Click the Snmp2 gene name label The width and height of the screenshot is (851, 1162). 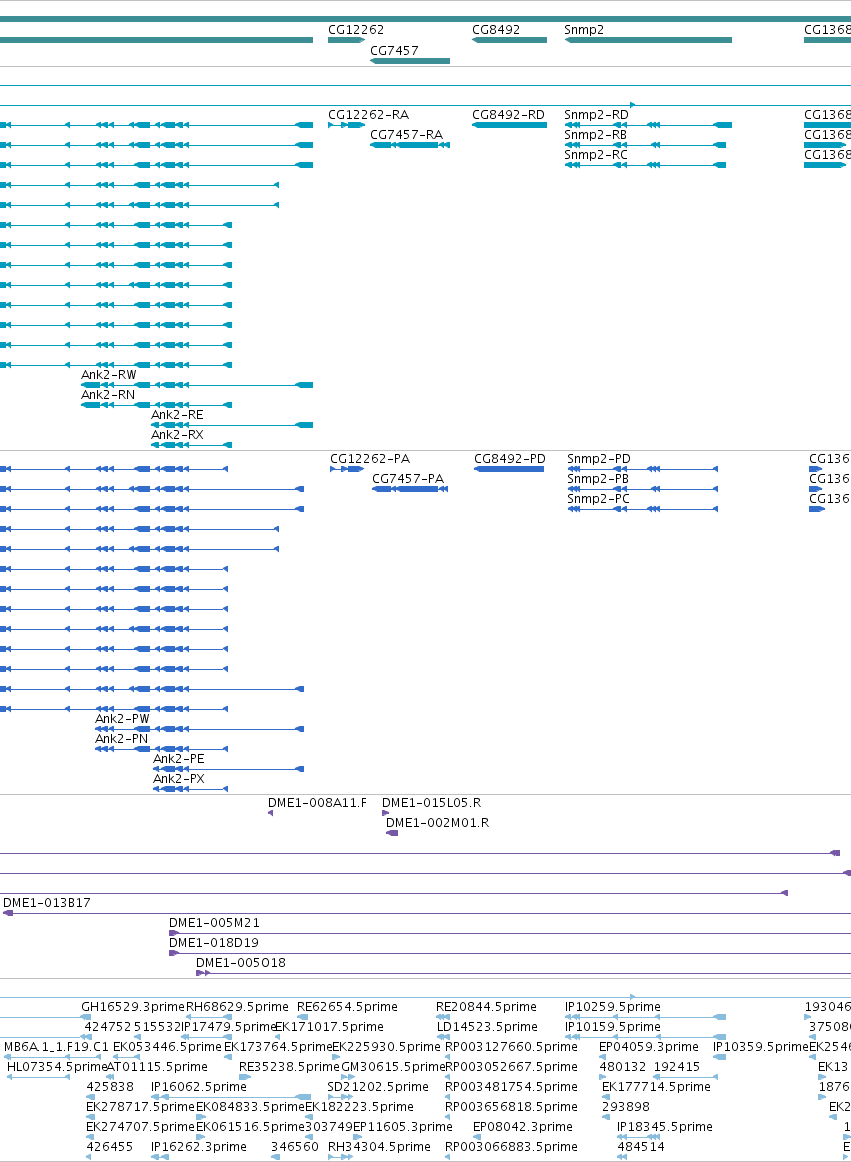[584, 30]
